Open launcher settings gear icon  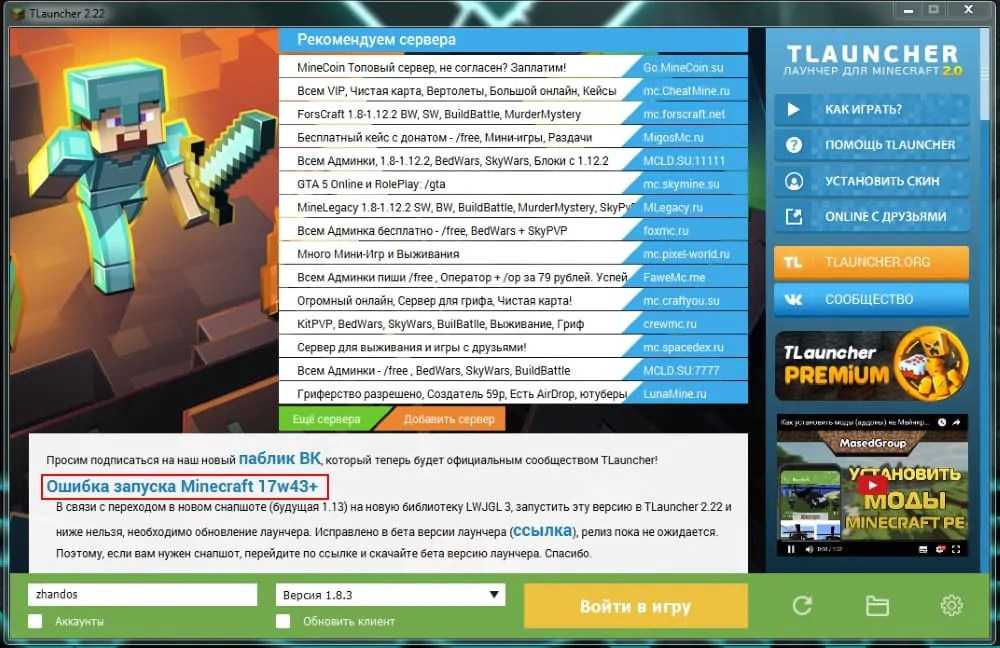point(952,605)
